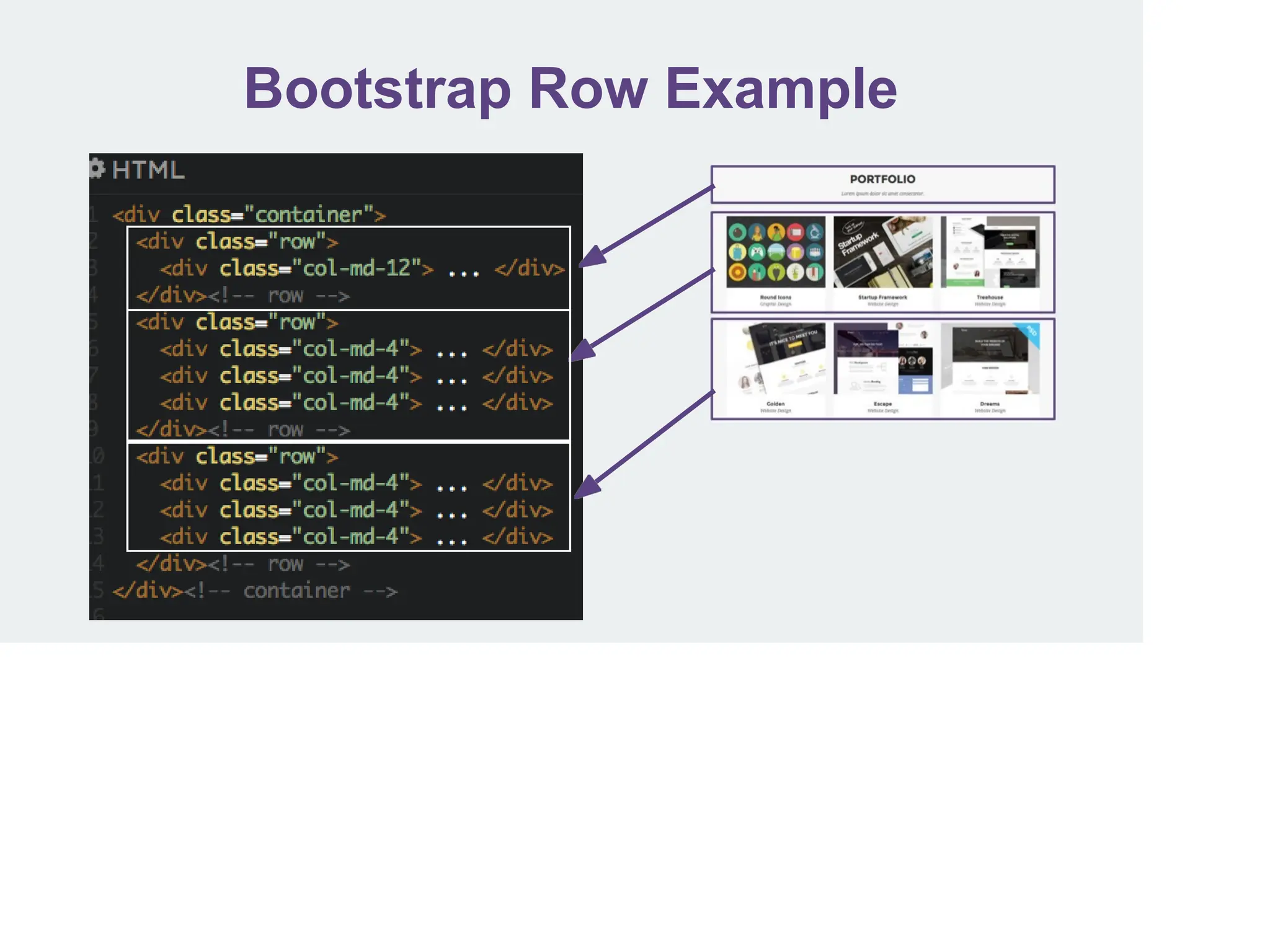
Task: Click the red round icon in Round Icons thumbnail
Action: (796, 232)
